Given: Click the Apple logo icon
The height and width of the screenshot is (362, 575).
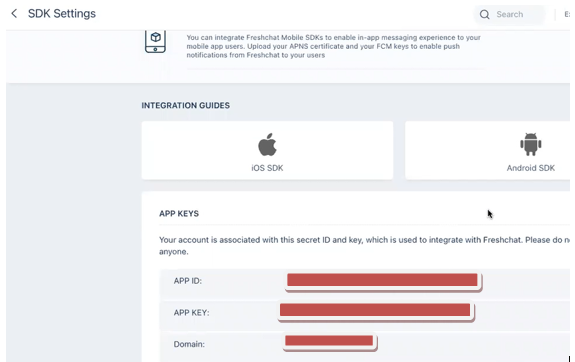Looking at the screenshot, I should [x=267, y=145].
